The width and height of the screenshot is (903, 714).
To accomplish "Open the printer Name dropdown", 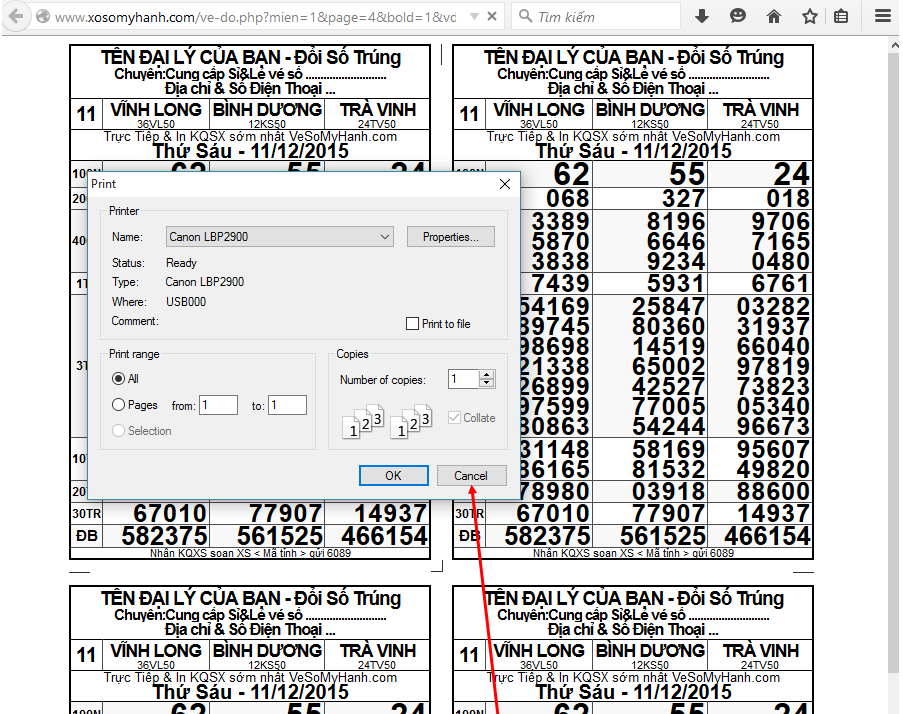I will [x=280, y=237].
